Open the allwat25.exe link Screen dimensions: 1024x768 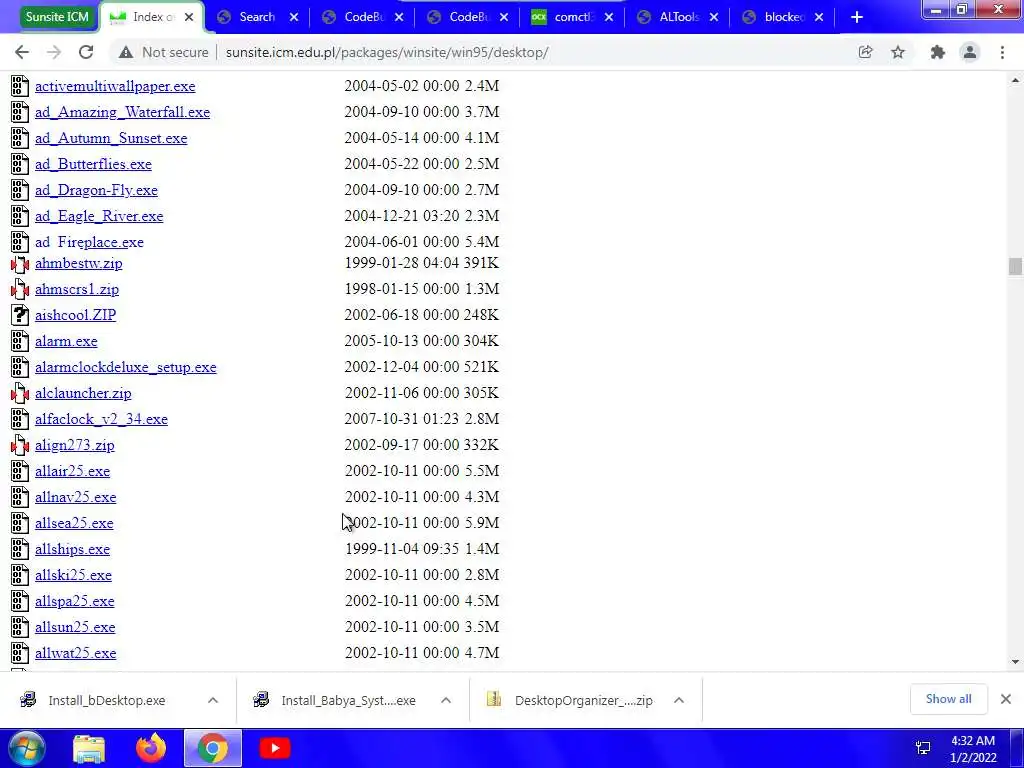(76, 654)
